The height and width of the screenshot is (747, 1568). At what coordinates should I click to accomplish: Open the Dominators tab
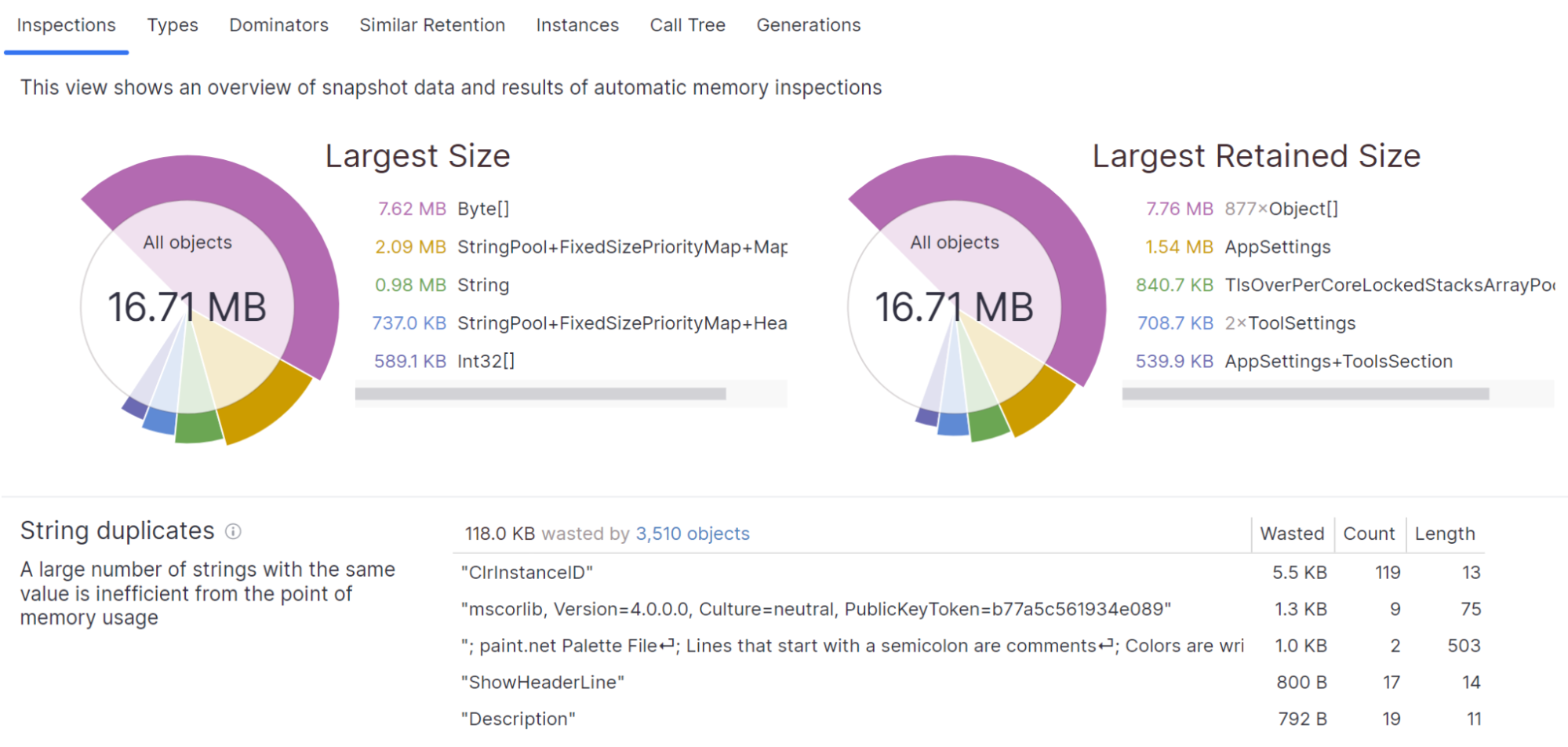pos(278,25)
